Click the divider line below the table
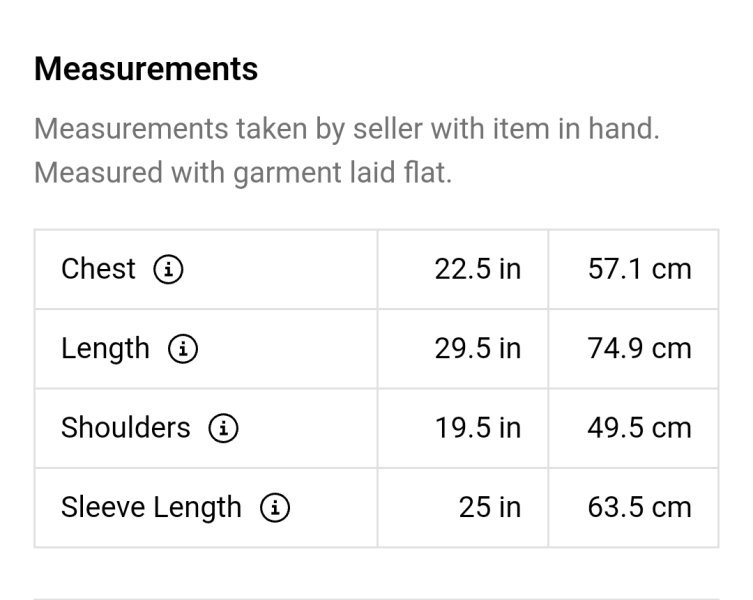Image resolution: width=753 pixels, height=600 pixels. pyautogui.click(x=376, y=599)
